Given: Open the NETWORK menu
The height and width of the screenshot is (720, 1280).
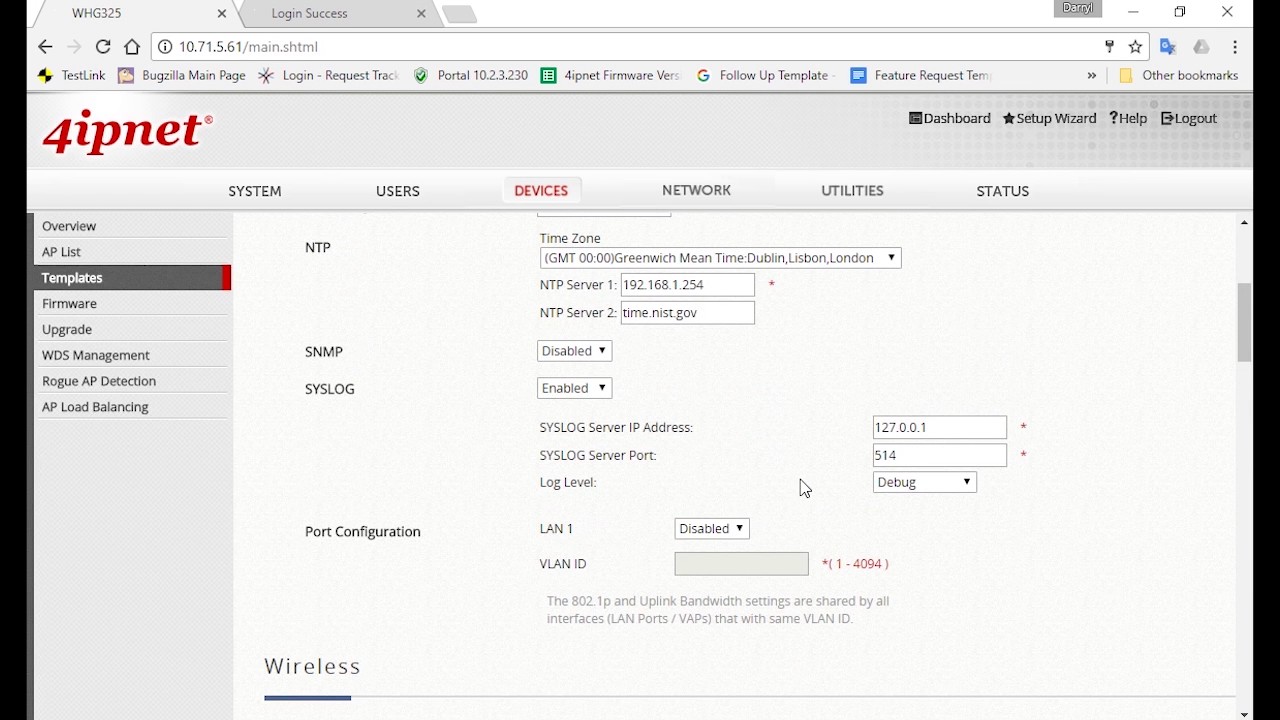Looking at the screenshot, I should tap(696, 190).
